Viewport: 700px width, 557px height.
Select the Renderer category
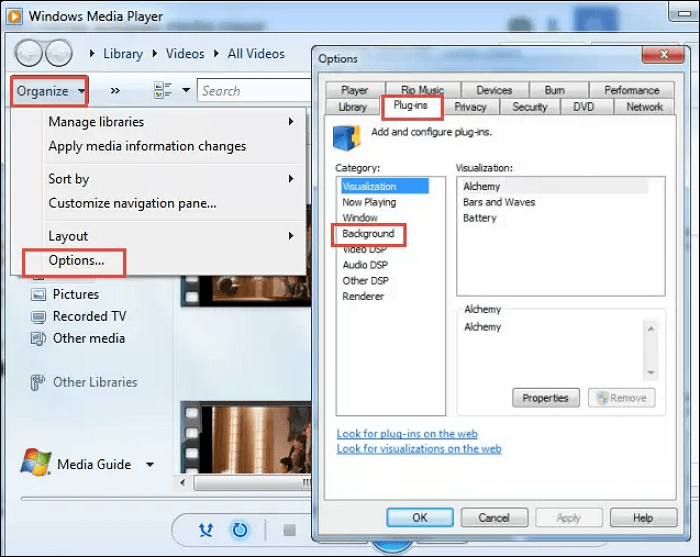click(x=363, y=296)
